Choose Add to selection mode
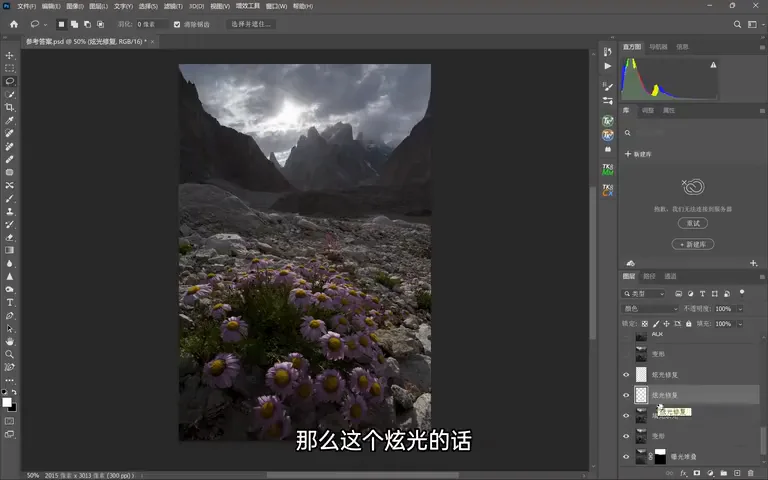 pyautogui.click(x=74, y=24)
